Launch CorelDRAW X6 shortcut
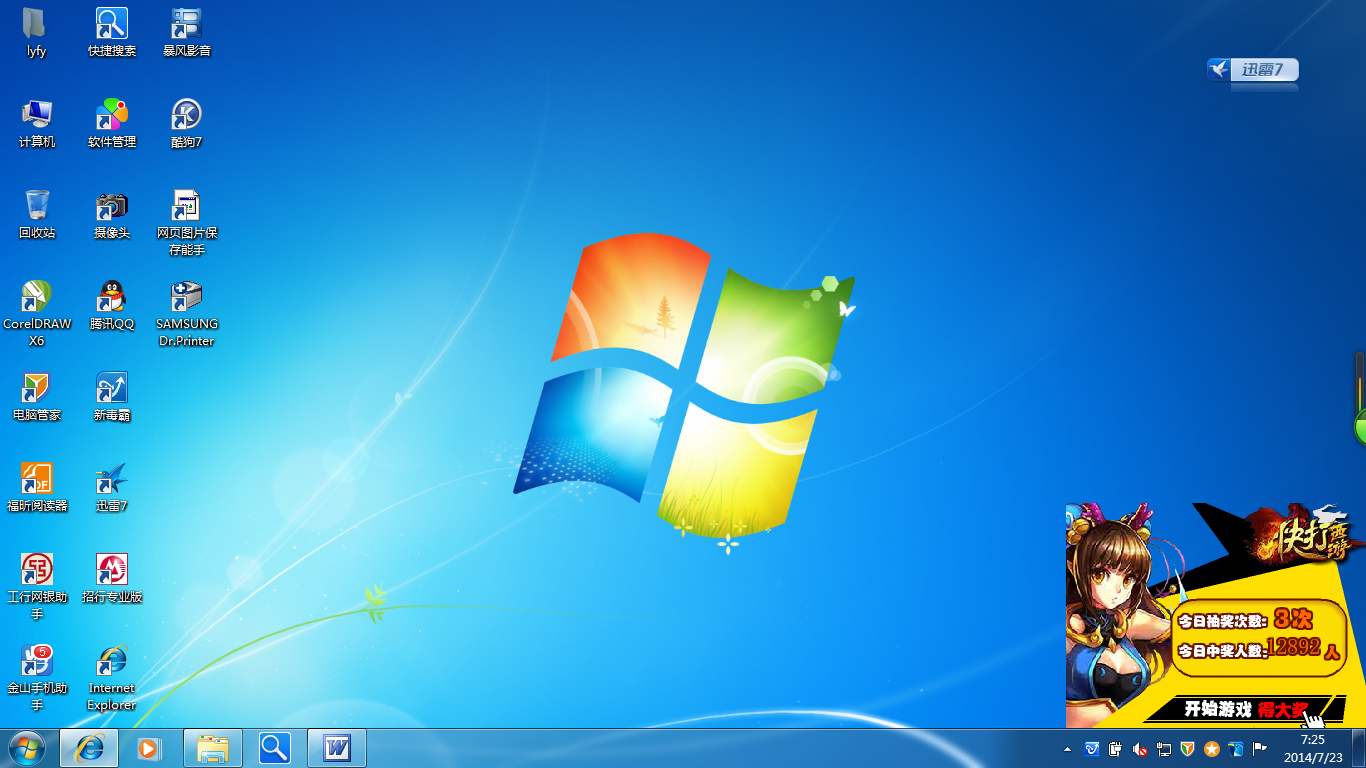This screenshot has height=768, width=1366. pyautogui.click(x=36, y=313)
